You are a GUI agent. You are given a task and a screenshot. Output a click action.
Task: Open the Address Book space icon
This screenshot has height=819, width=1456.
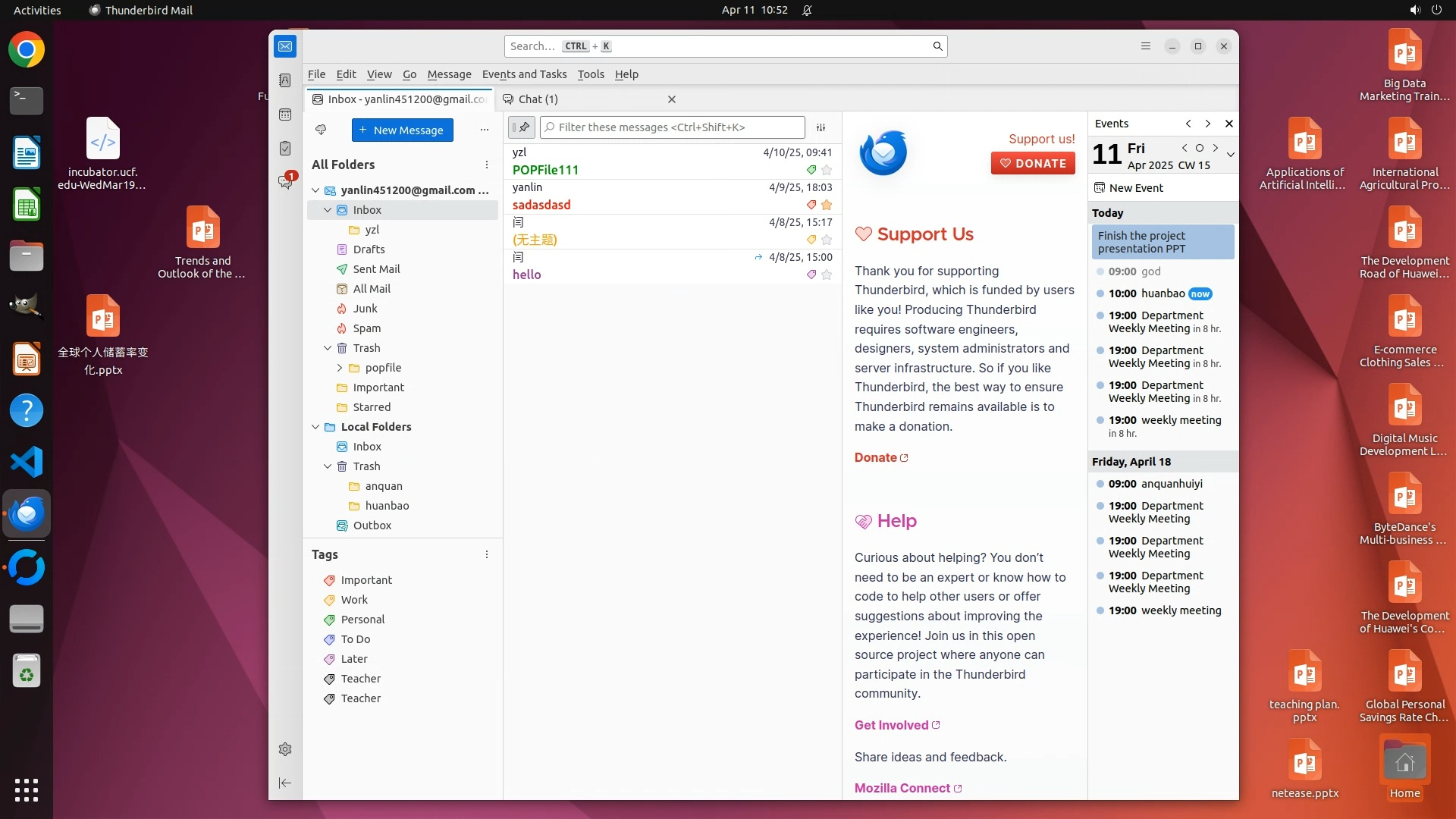(285, 80)
